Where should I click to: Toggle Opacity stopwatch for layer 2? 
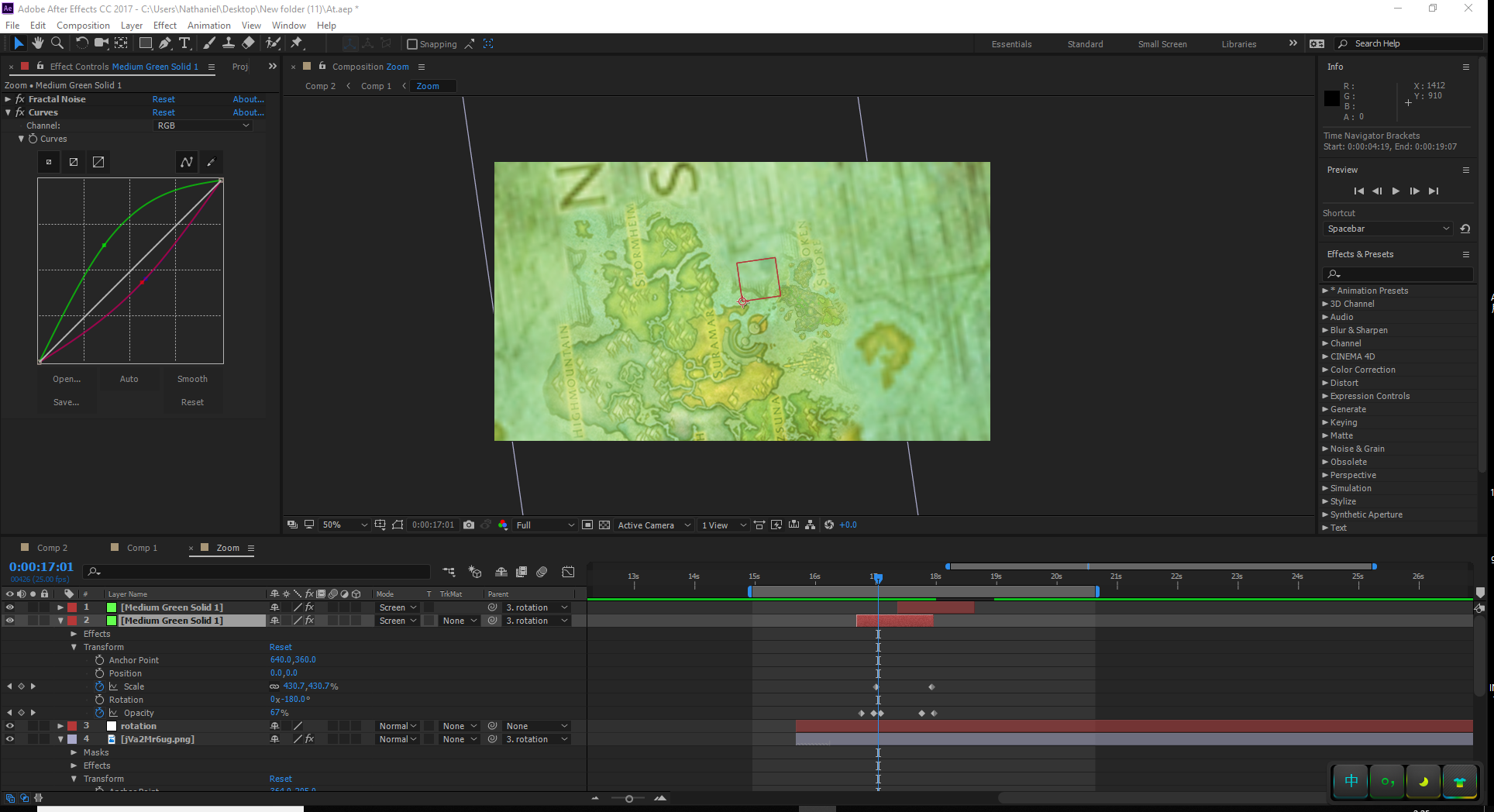[99, 713]
